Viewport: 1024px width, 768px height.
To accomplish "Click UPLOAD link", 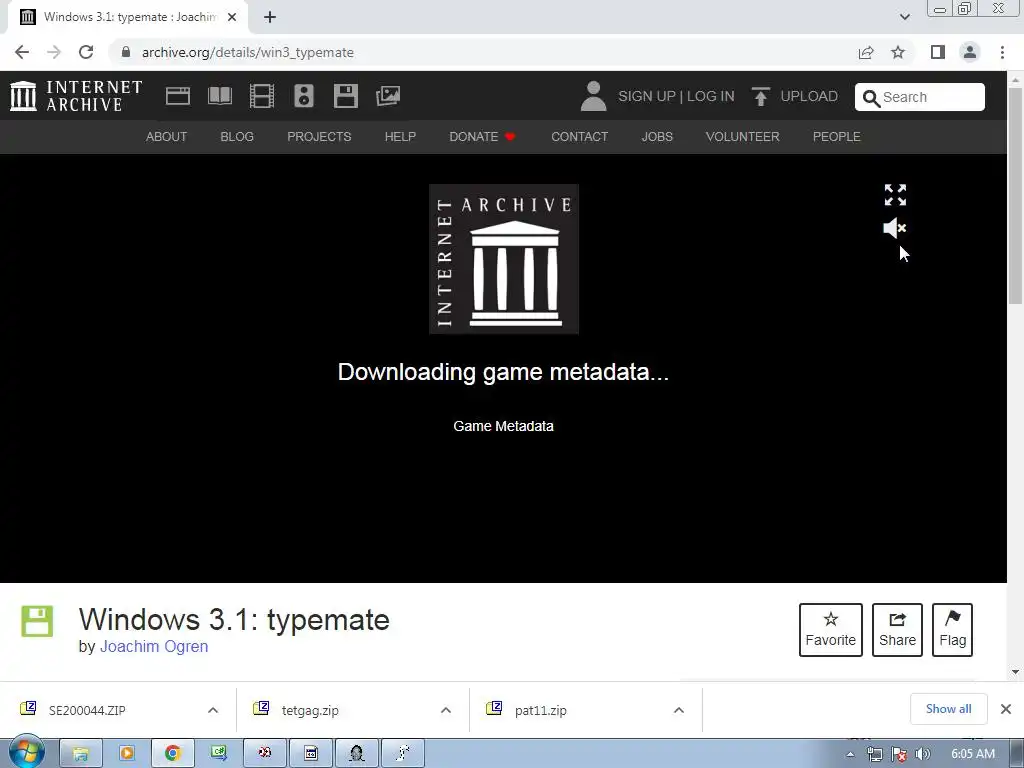I will click(x=809, y=96).
